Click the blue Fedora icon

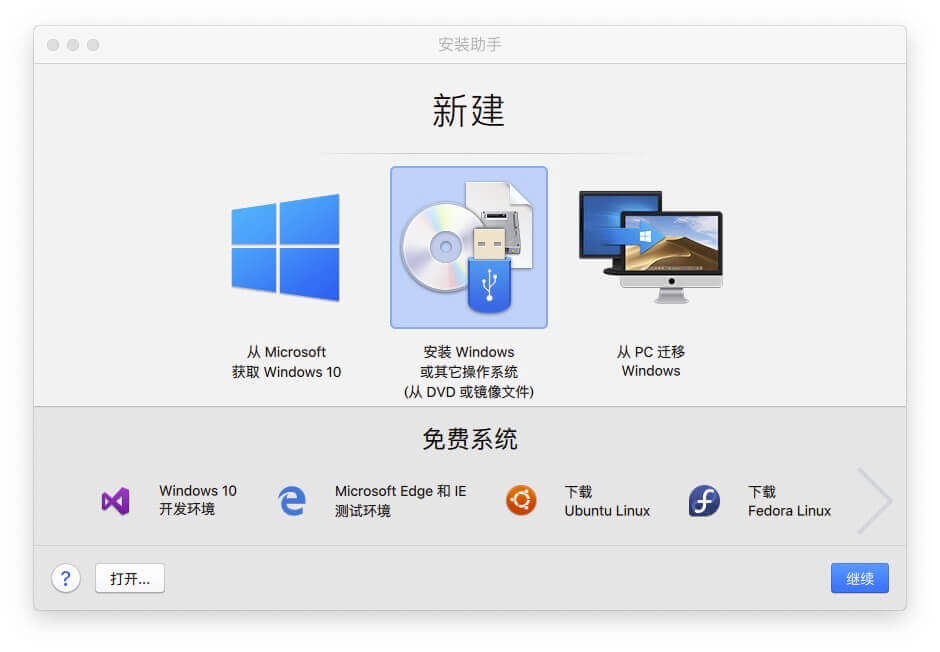704,500
